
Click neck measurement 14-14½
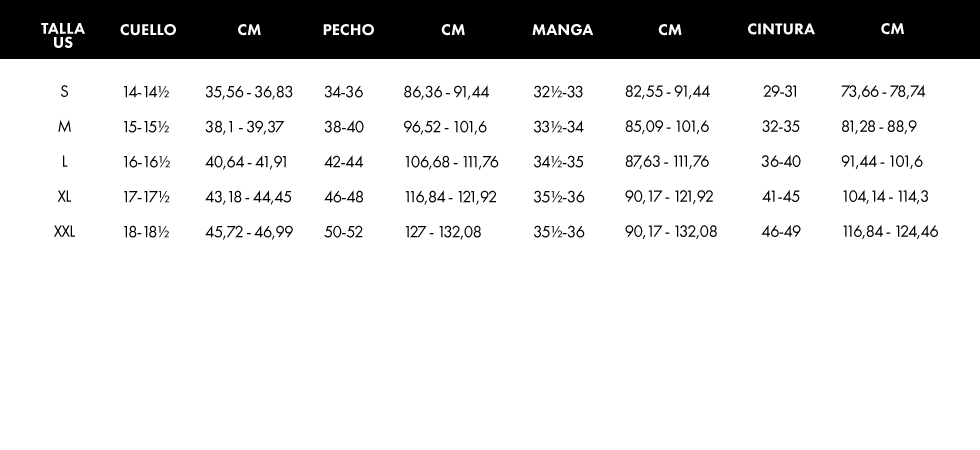point(146,92)
